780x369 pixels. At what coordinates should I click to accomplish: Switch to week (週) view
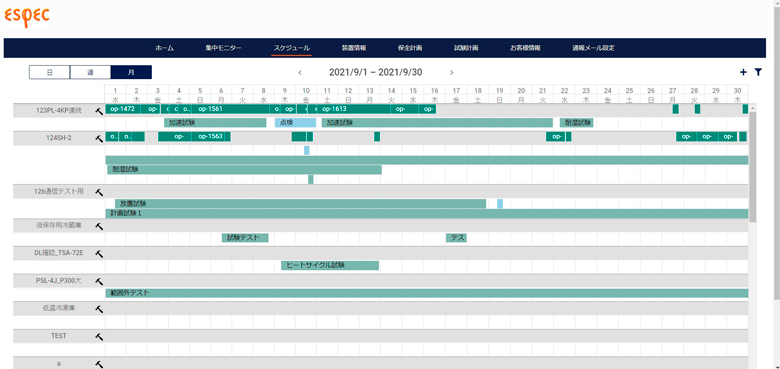[x=91, y=72]
